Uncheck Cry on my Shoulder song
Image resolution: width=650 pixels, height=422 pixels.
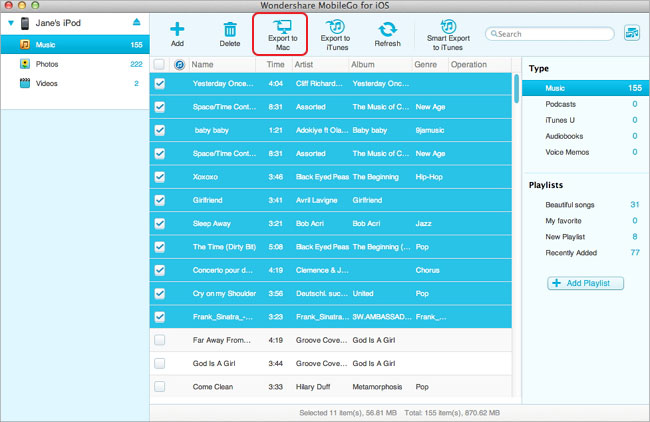coord(160,293)
